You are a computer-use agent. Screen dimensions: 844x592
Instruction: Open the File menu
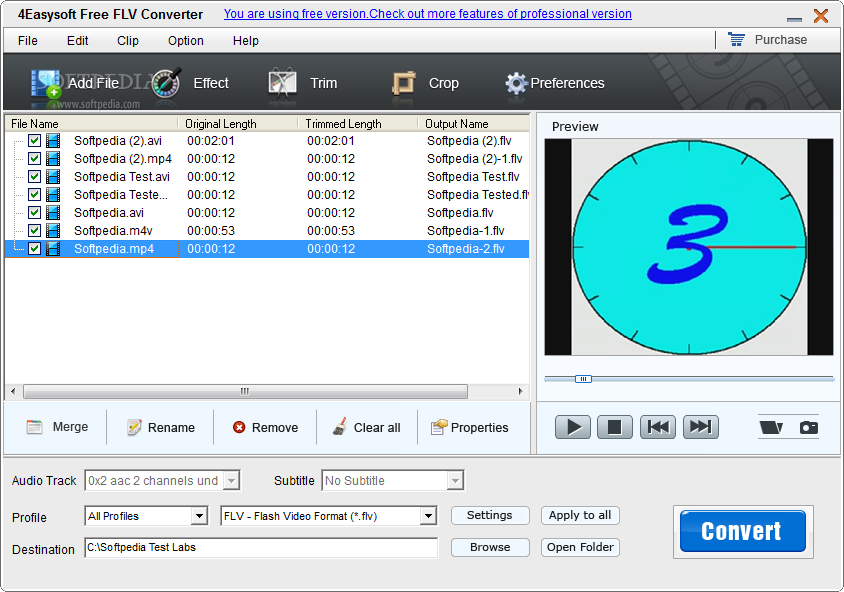pos(27,41)
